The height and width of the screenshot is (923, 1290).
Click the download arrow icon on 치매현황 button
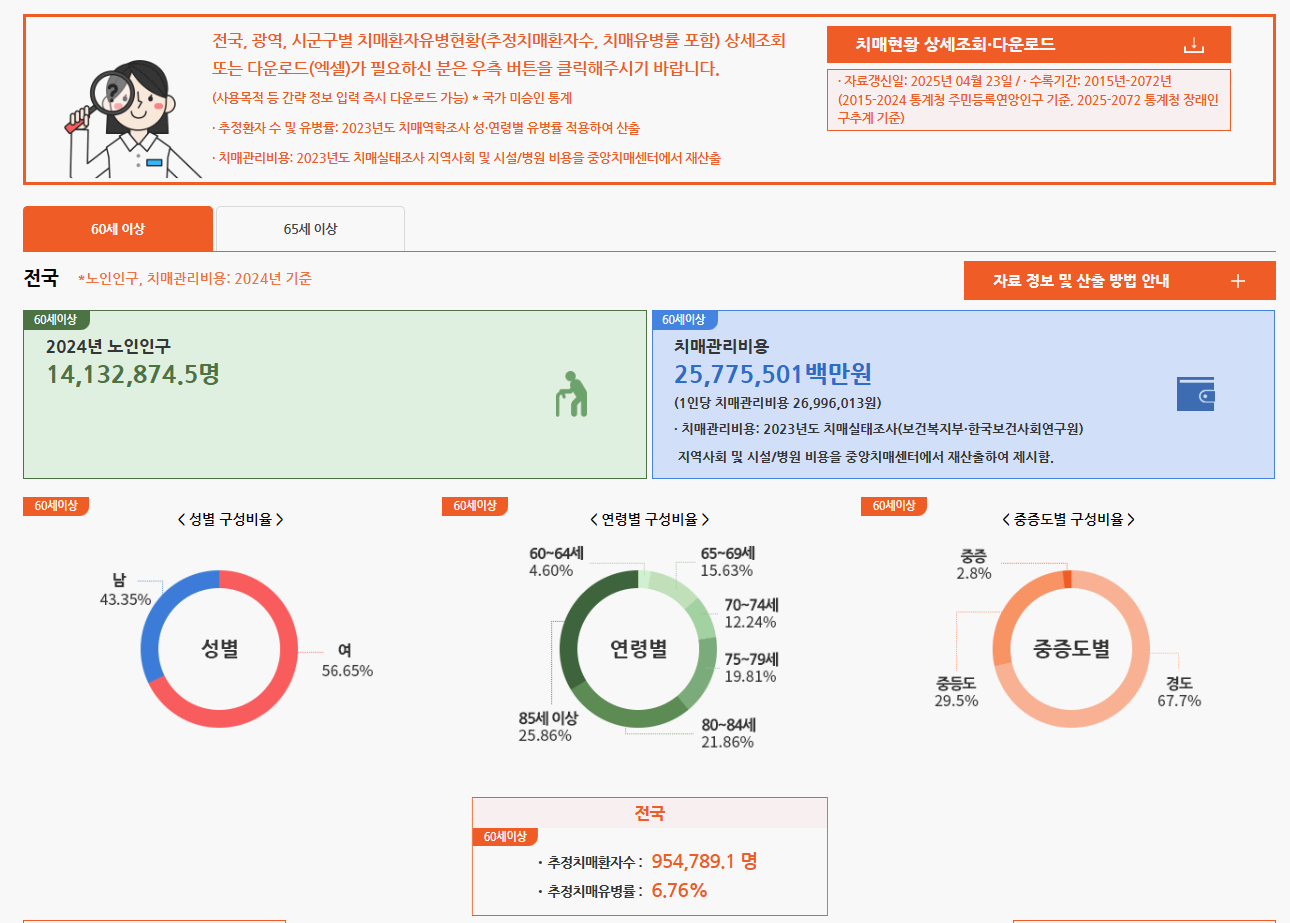click(x=1192, y=44)
